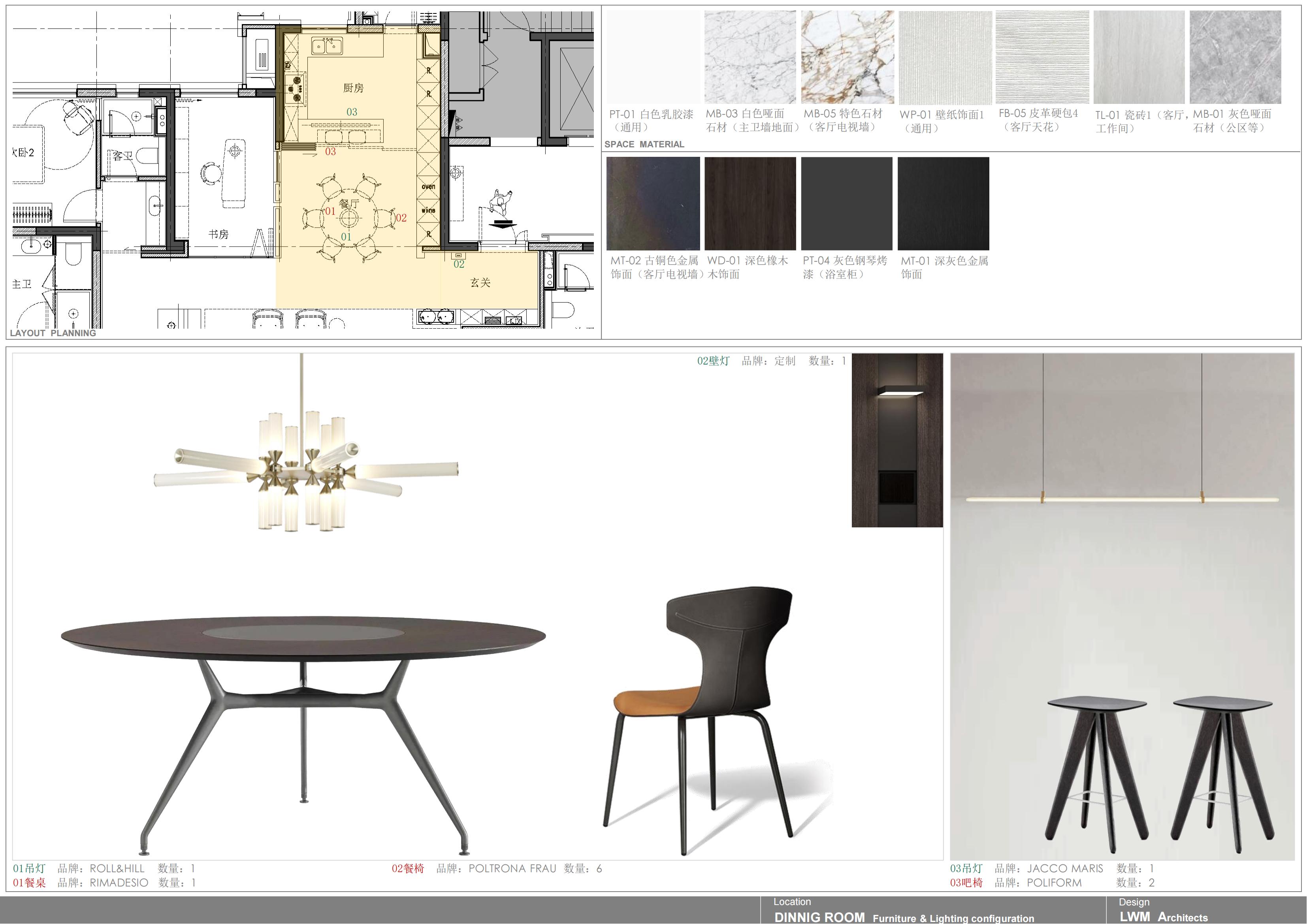The height and width of the screenshot is (924, 1307).
Task: Open the 02壁灯 wall lamp photo
Action: 897,440
